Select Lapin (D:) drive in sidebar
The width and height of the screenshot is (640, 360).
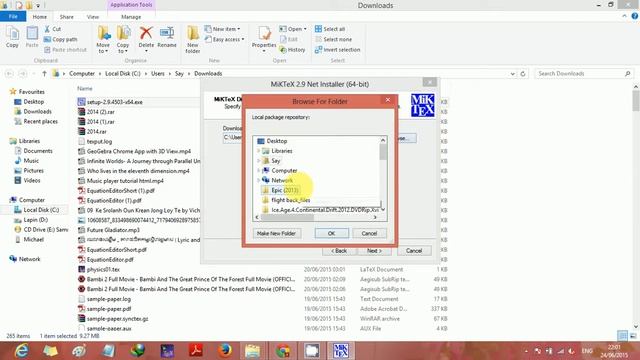(36, 220)
